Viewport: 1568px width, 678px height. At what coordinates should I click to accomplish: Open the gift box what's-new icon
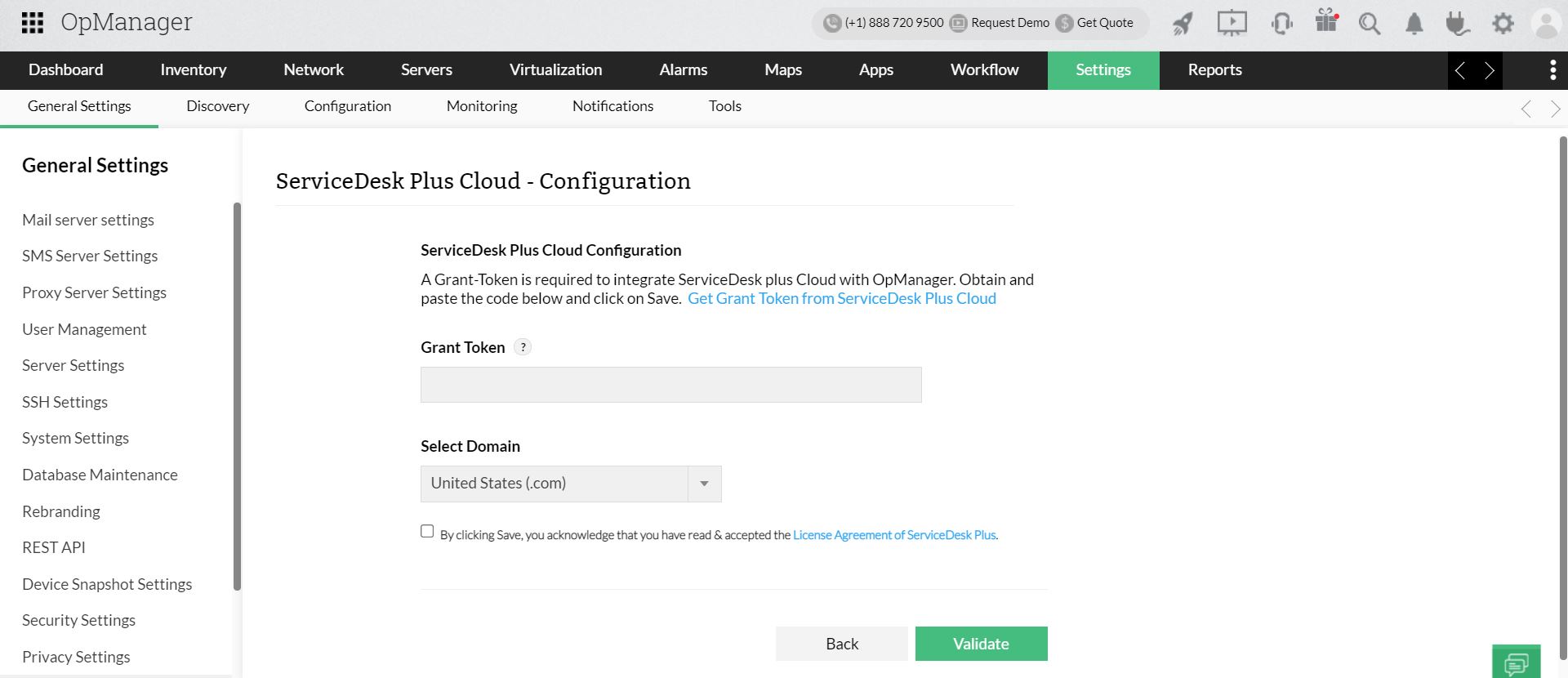pos(1326,22)
